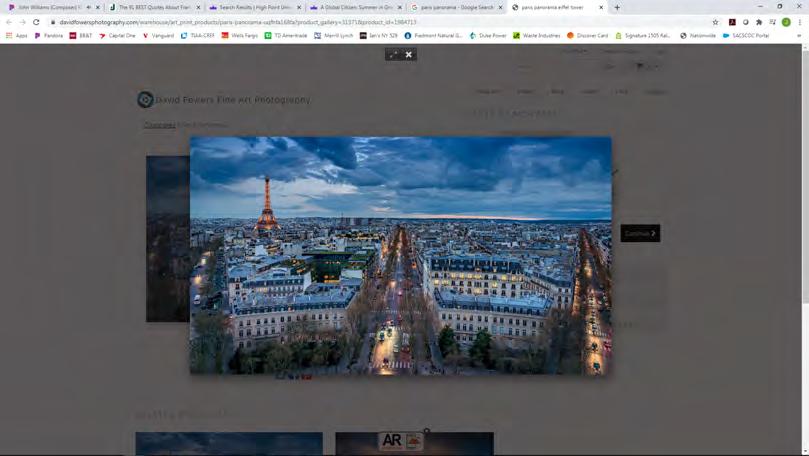Open BB&T bookmark

click(x=81, y=36)
